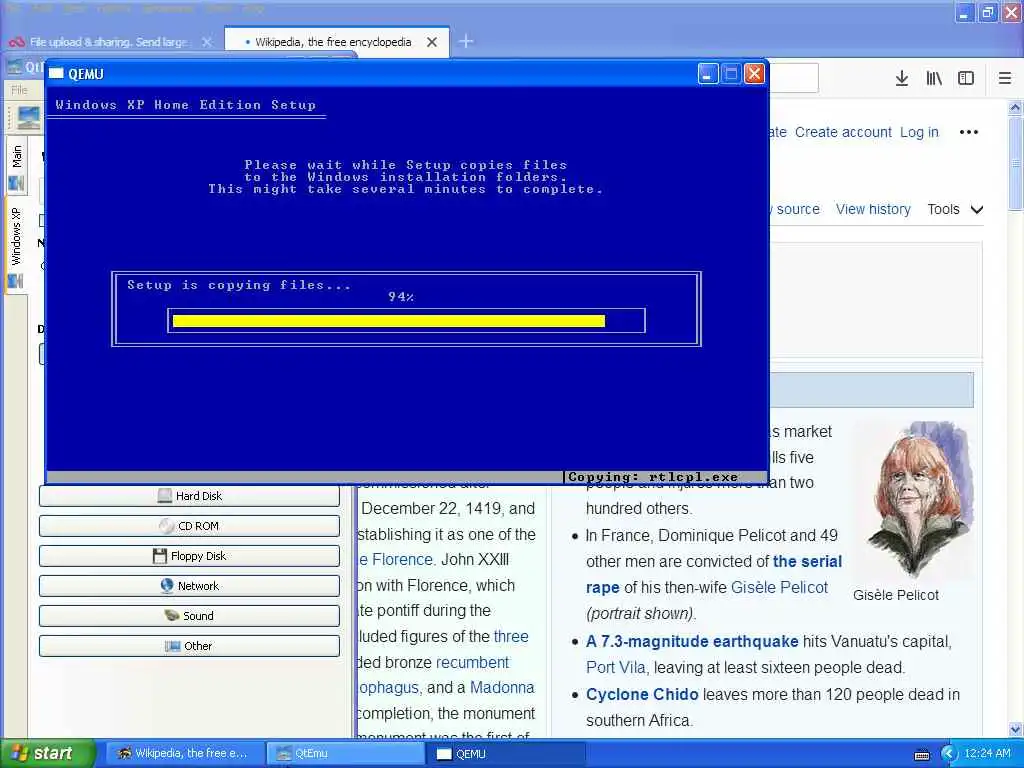The height and width of the screenshot is (768, 1024).
Task: Open the browser library icon
Action: click(x=934, y=78)
